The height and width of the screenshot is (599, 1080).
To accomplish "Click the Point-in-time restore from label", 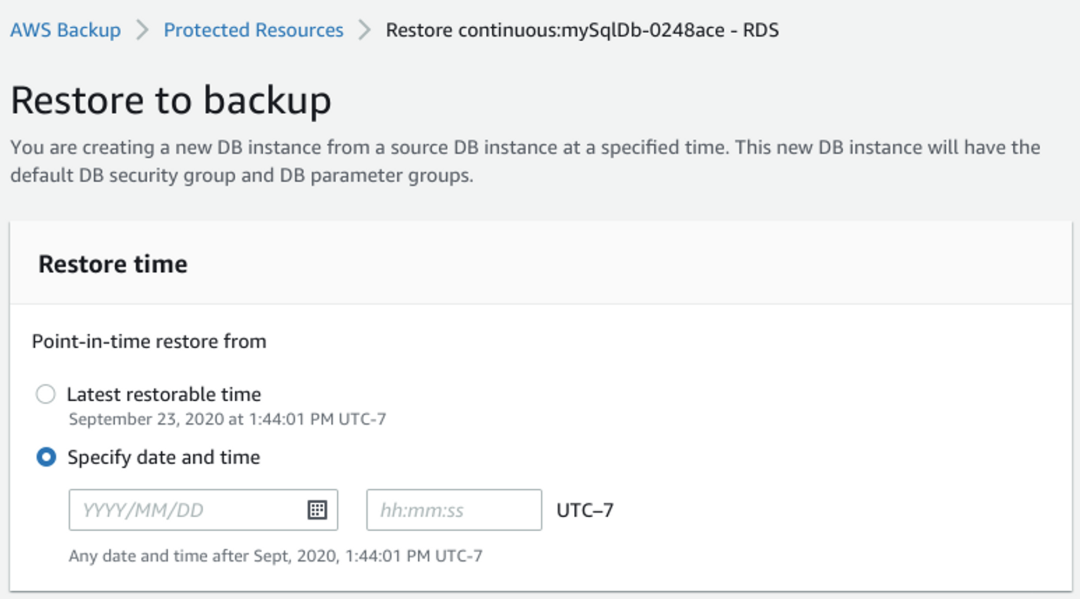I will (149, 341).
